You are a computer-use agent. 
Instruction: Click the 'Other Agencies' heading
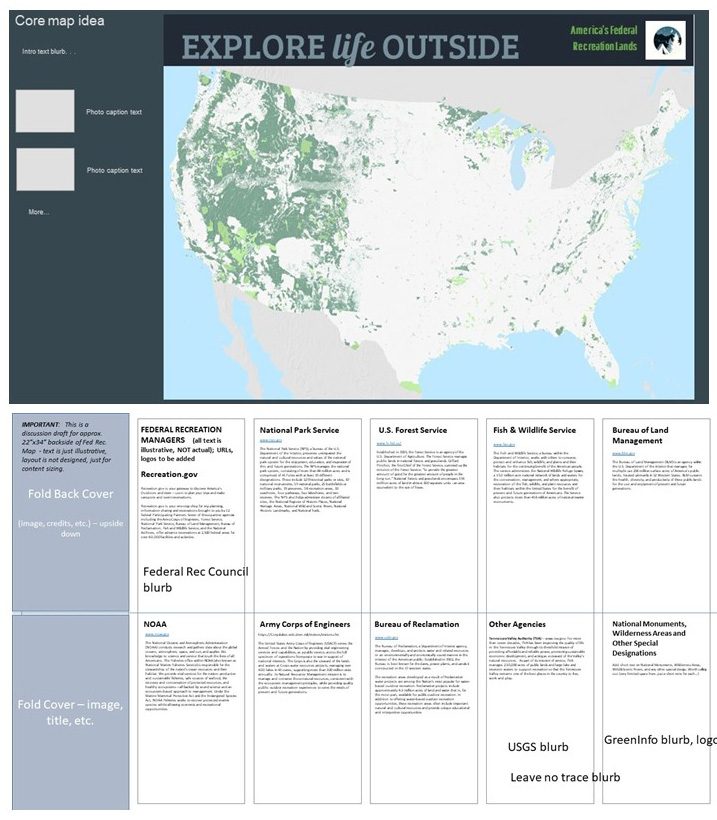[517, 624]
